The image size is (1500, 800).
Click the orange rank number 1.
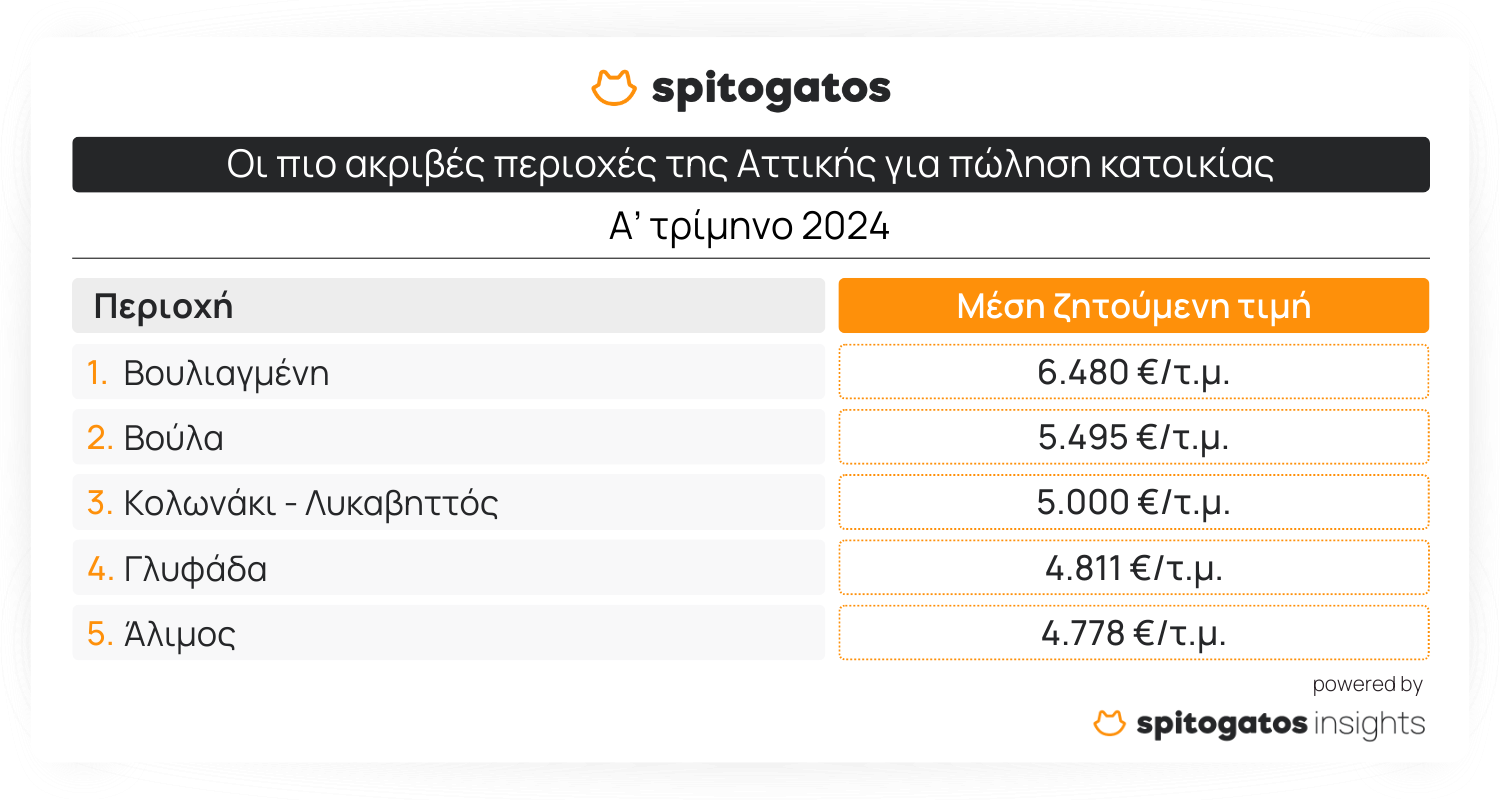point(96,373)
